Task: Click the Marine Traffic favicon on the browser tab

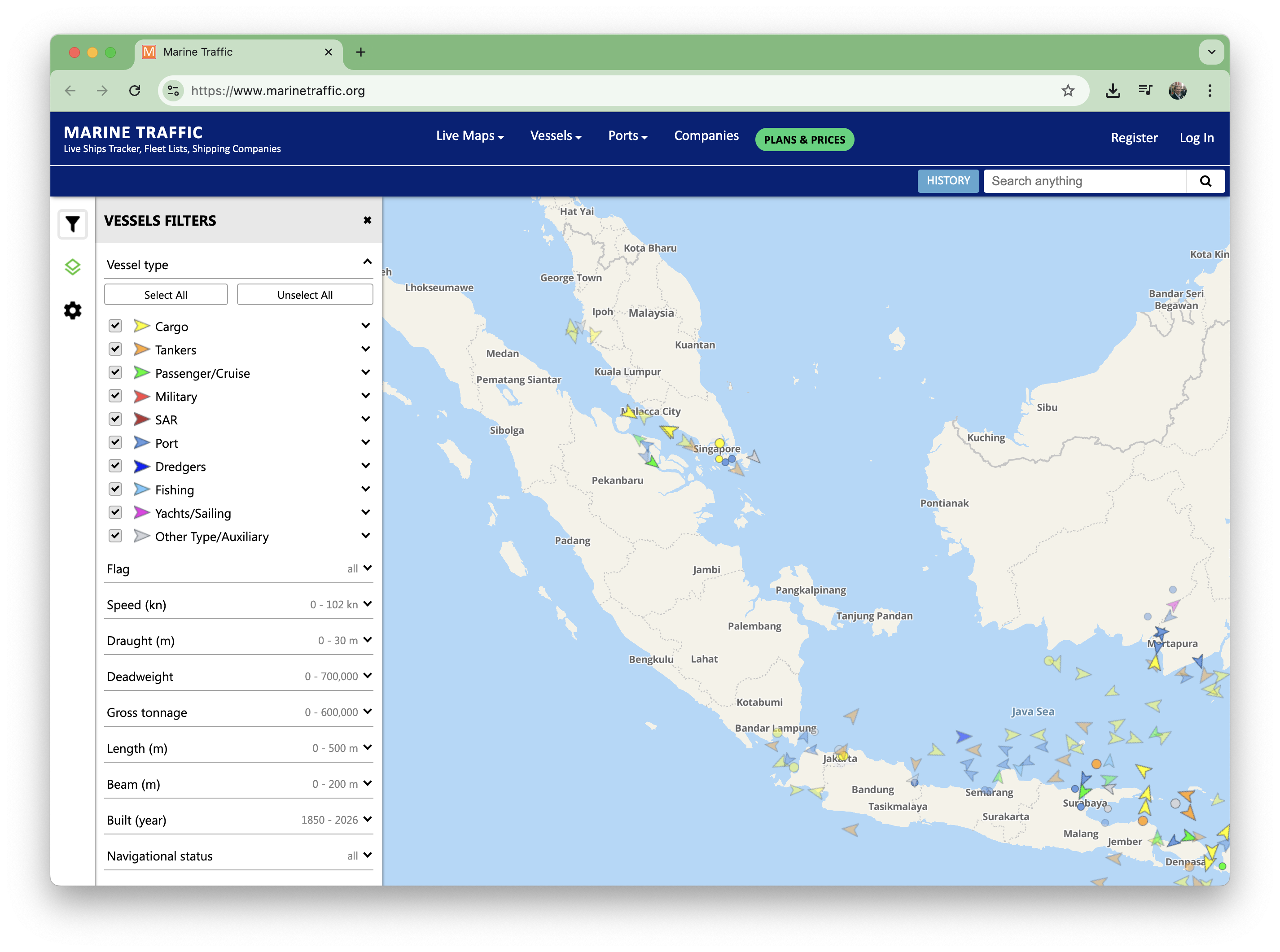Action: coord(149,52)
